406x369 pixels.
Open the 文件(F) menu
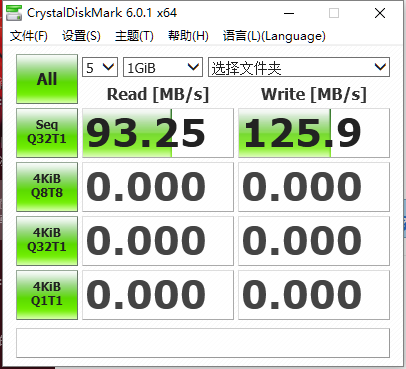(x=29, y=36)
